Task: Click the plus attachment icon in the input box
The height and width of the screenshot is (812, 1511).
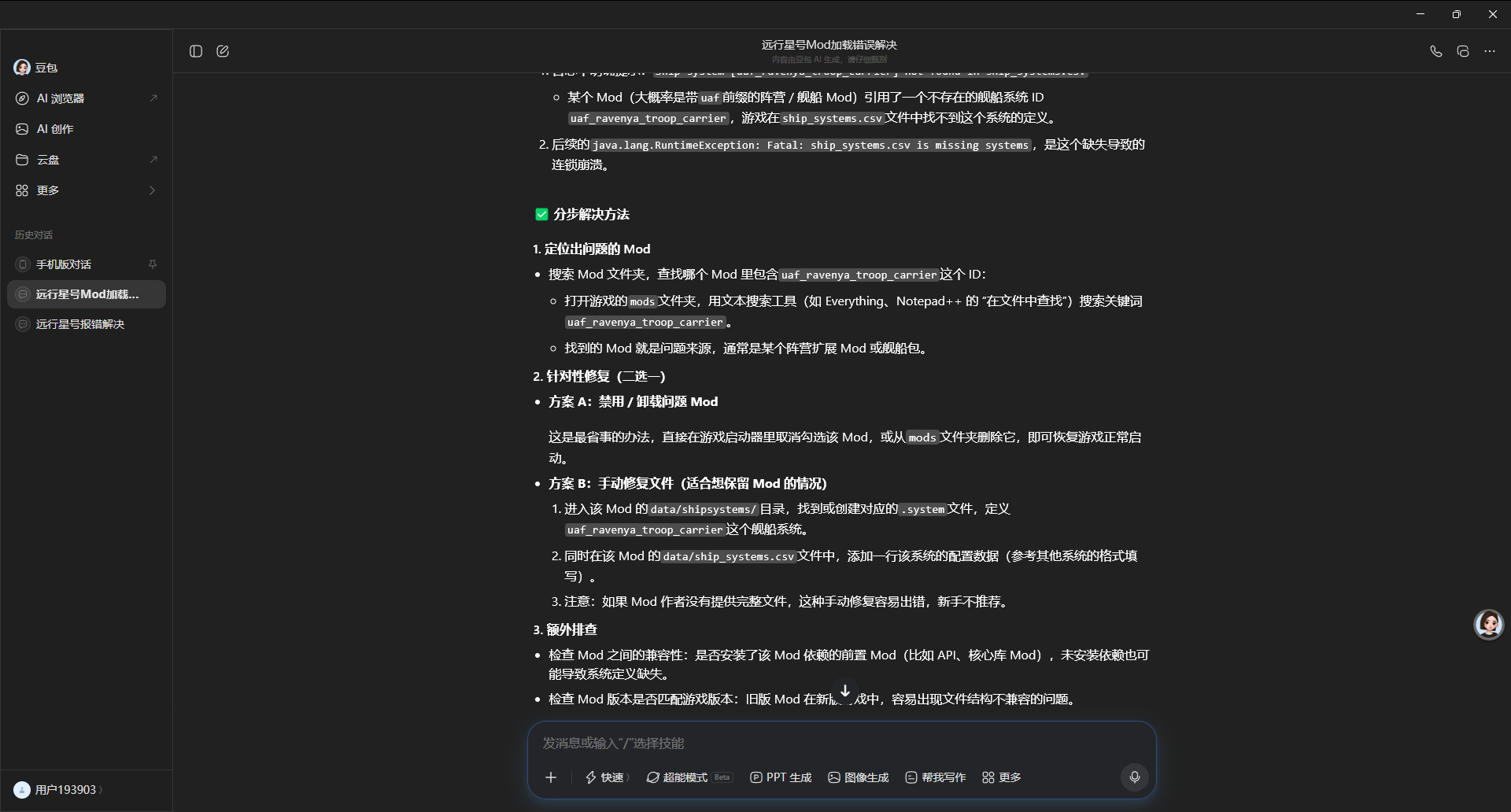Action: [x=551, y=777]
